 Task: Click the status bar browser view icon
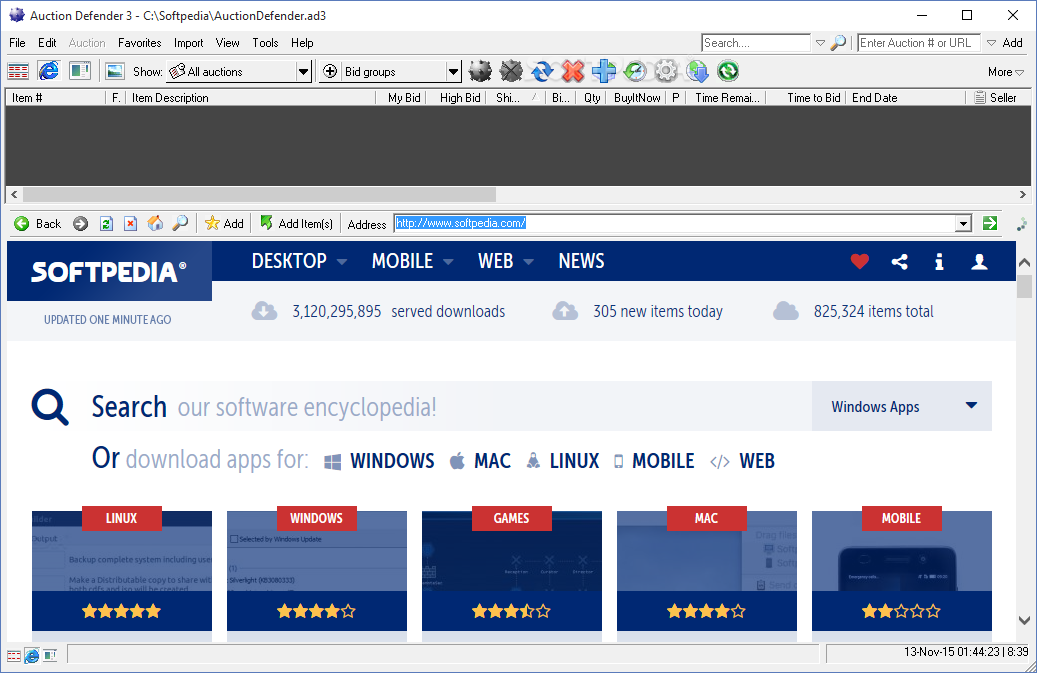(x=31, y=656)
